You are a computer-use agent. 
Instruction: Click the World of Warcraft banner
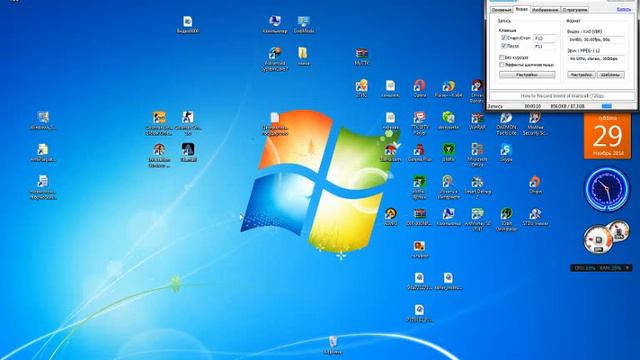[562, 96]
